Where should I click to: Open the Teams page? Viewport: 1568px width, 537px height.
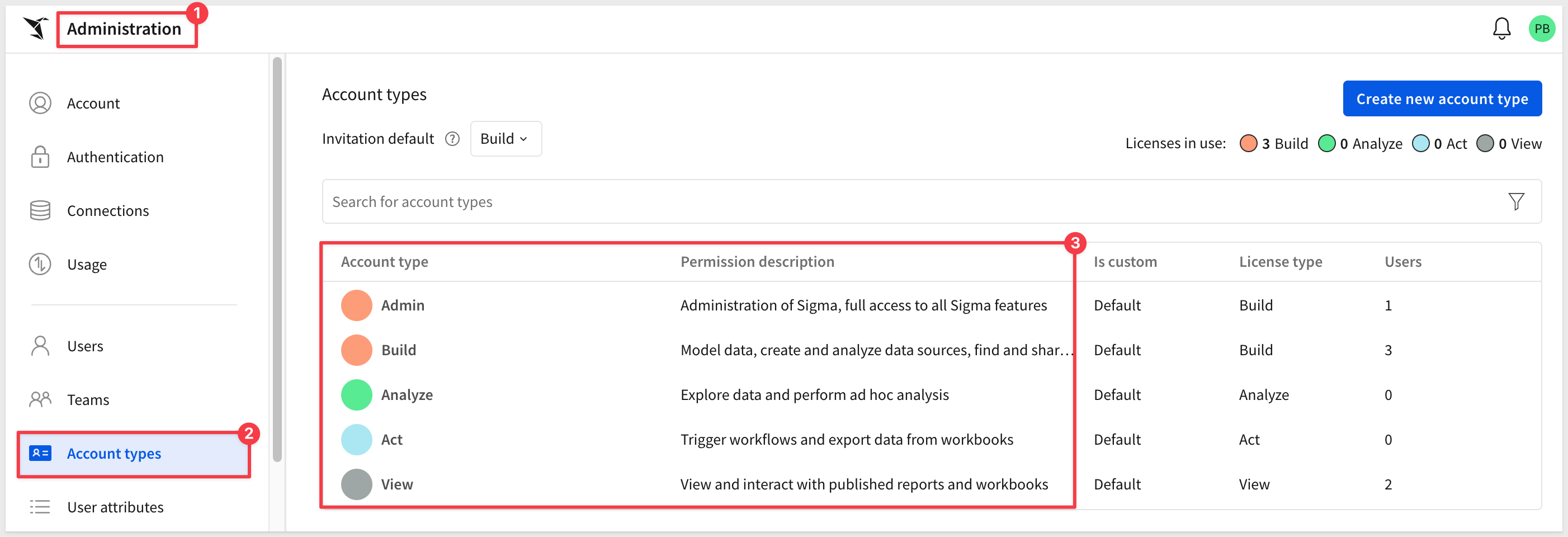pyautogui.click(x=88, y=399)
